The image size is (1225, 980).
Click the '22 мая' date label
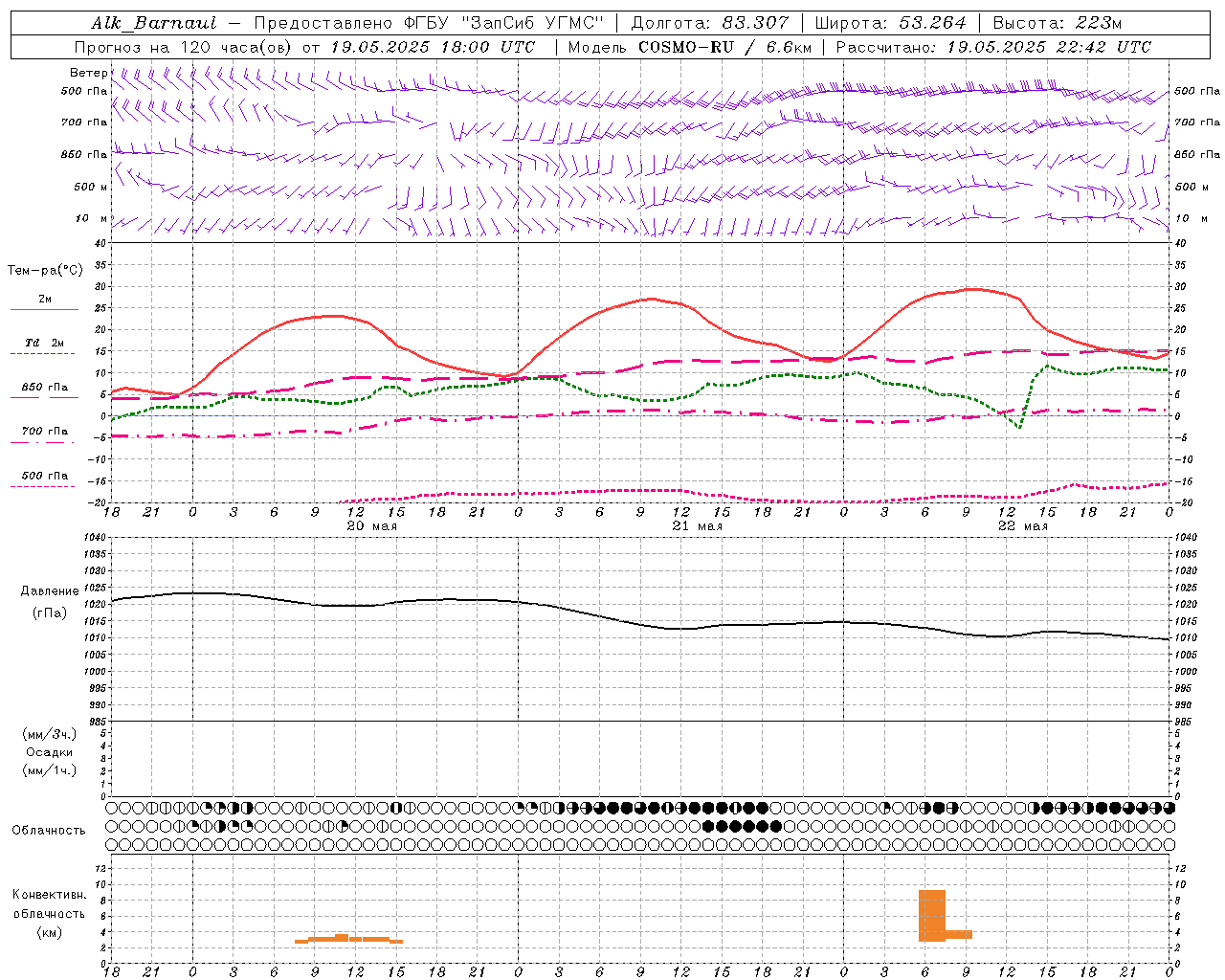click(1023, 526)
